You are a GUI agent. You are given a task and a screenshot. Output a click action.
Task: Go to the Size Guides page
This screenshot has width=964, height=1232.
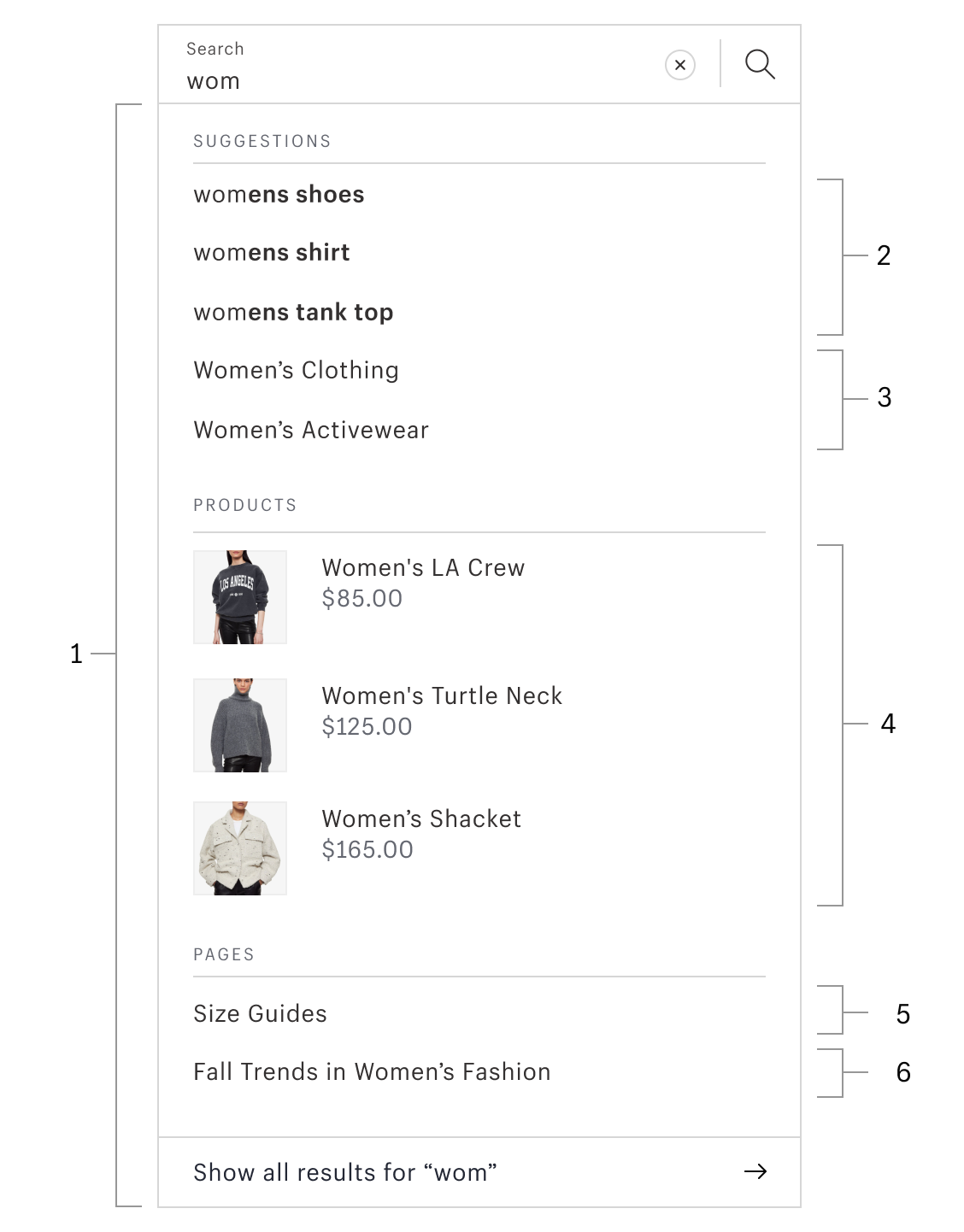260,1014
